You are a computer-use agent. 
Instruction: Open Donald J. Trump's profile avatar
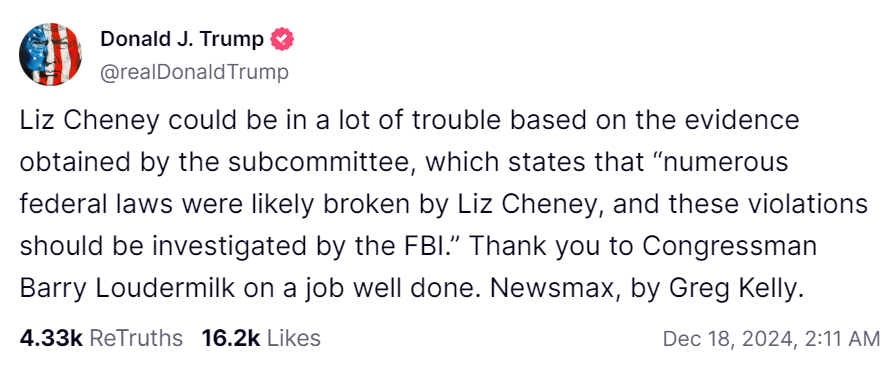(x=50, y=55)
